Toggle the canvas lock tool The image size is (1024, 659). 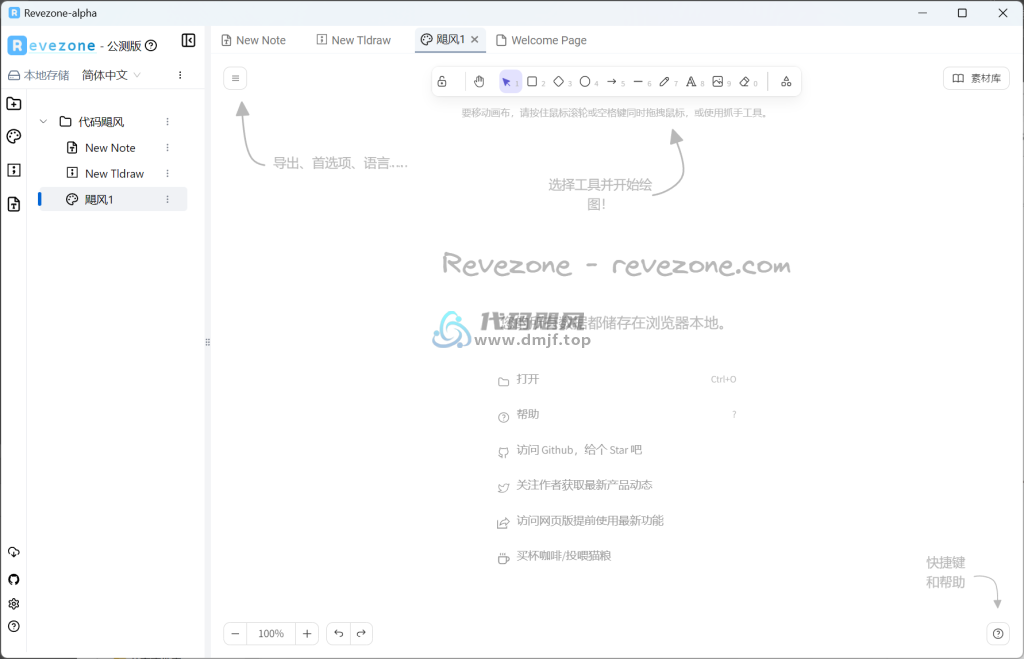(x=442, y=82)
